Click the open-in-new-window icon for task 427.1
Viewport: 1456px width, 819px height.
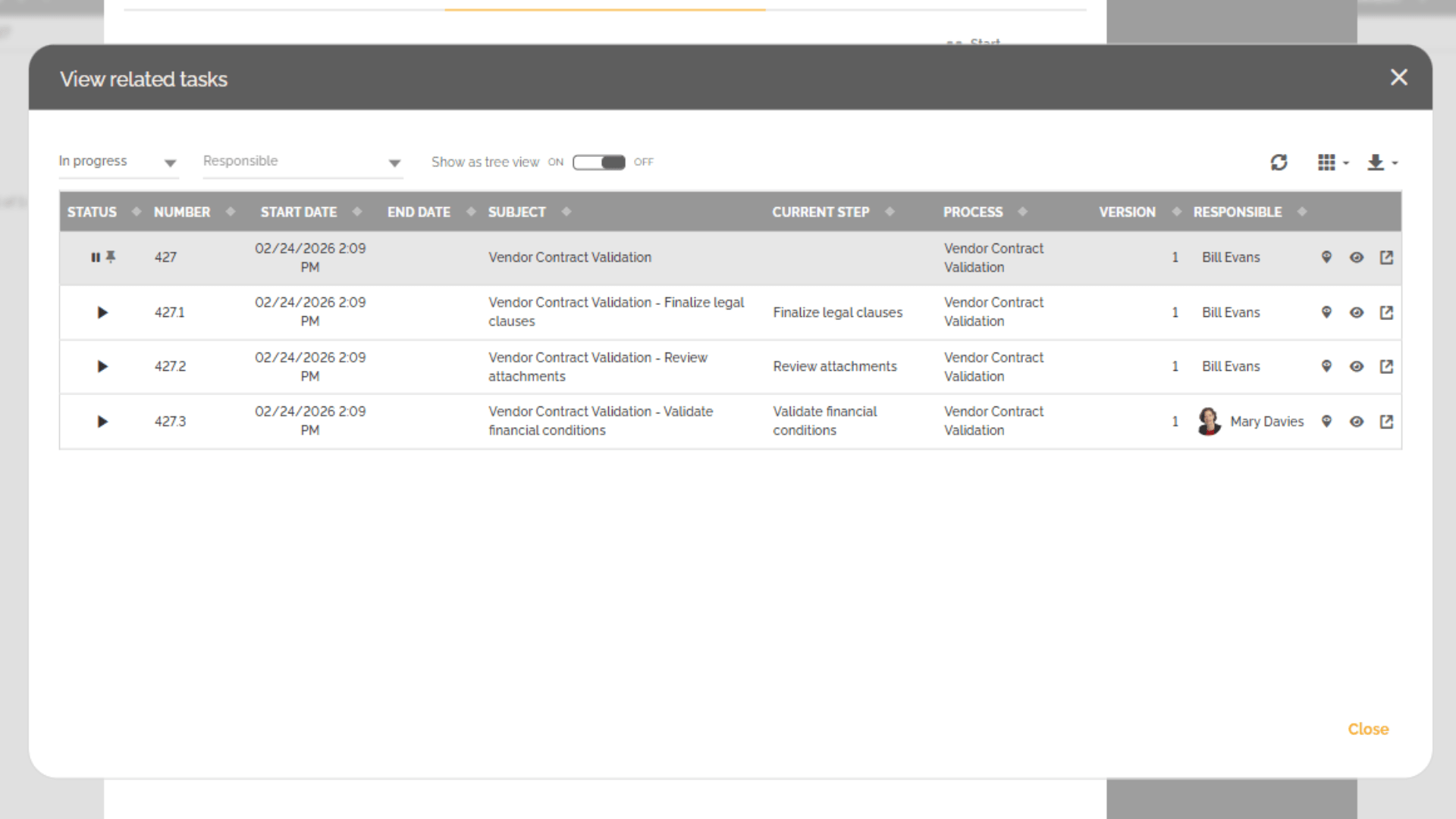[x=1386, y=312]
